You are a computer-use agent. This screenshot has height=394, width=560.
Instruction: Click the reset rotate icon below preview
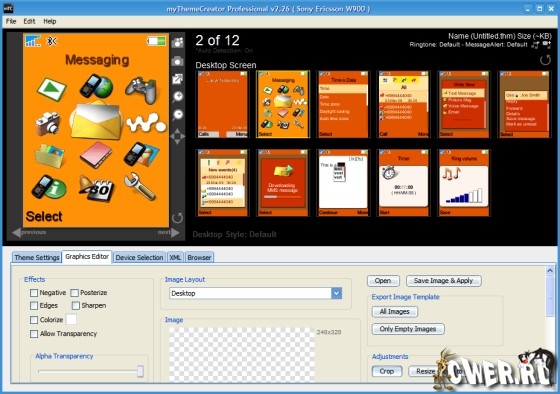(178, 218)
